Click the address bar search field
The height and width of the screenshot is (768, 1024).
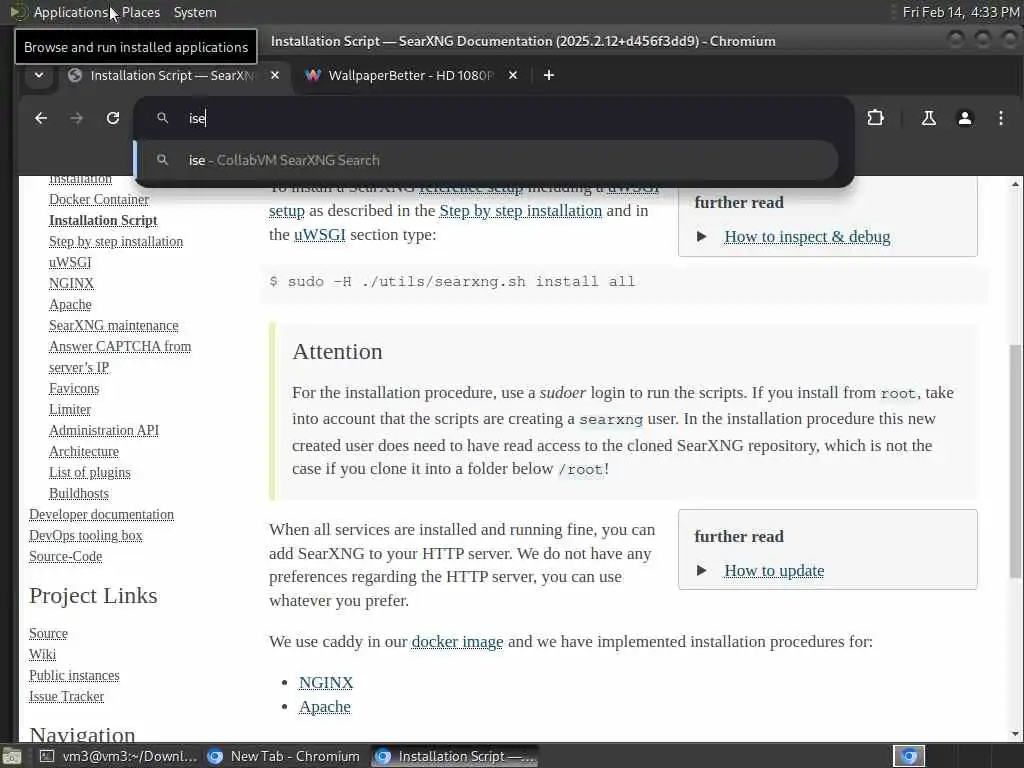coord(493,118)
